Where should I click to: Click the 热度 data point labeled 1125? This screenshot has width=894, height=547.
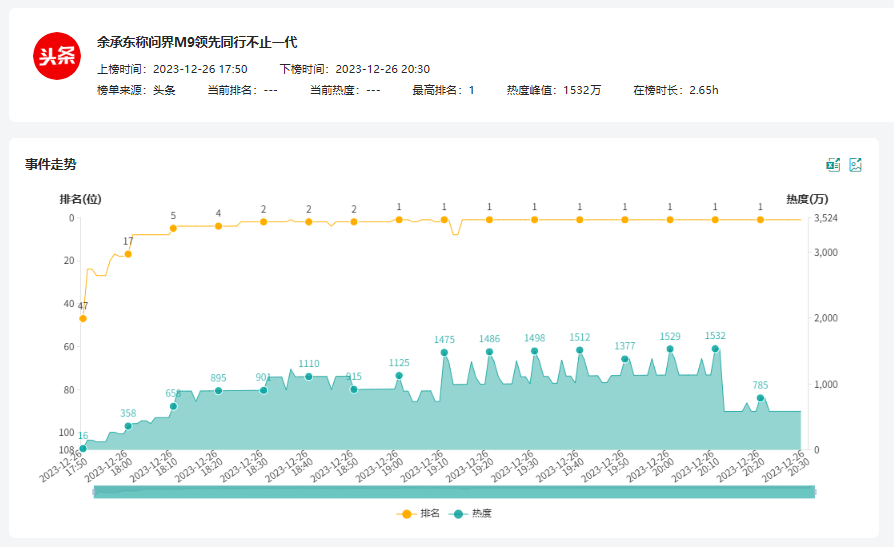(x=399, y=375)
